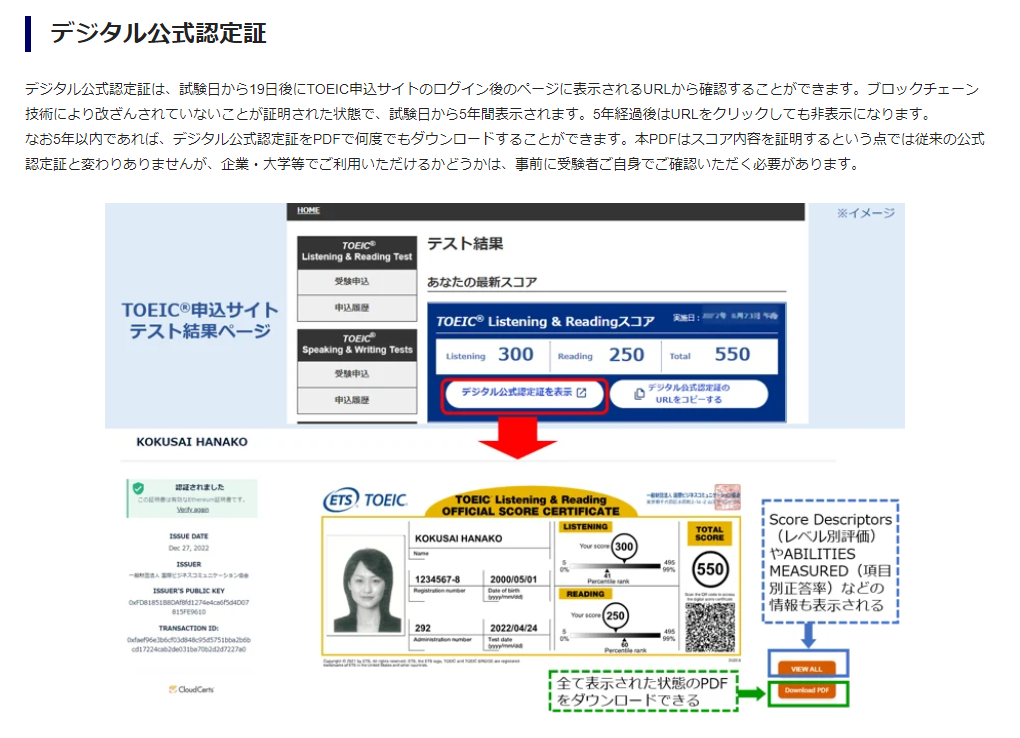Click the ETS TOEIC logo
This screenshot has width=1020, height=738.
click(x=365, y=500)
